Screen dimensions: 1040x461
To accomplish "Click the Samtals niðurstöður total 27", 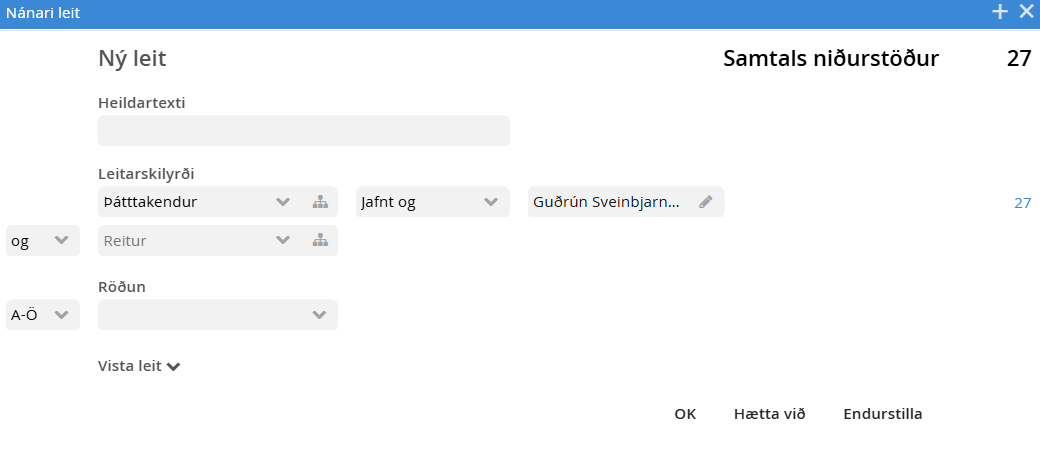I will pyautogui.click(x=1018, y=59).
